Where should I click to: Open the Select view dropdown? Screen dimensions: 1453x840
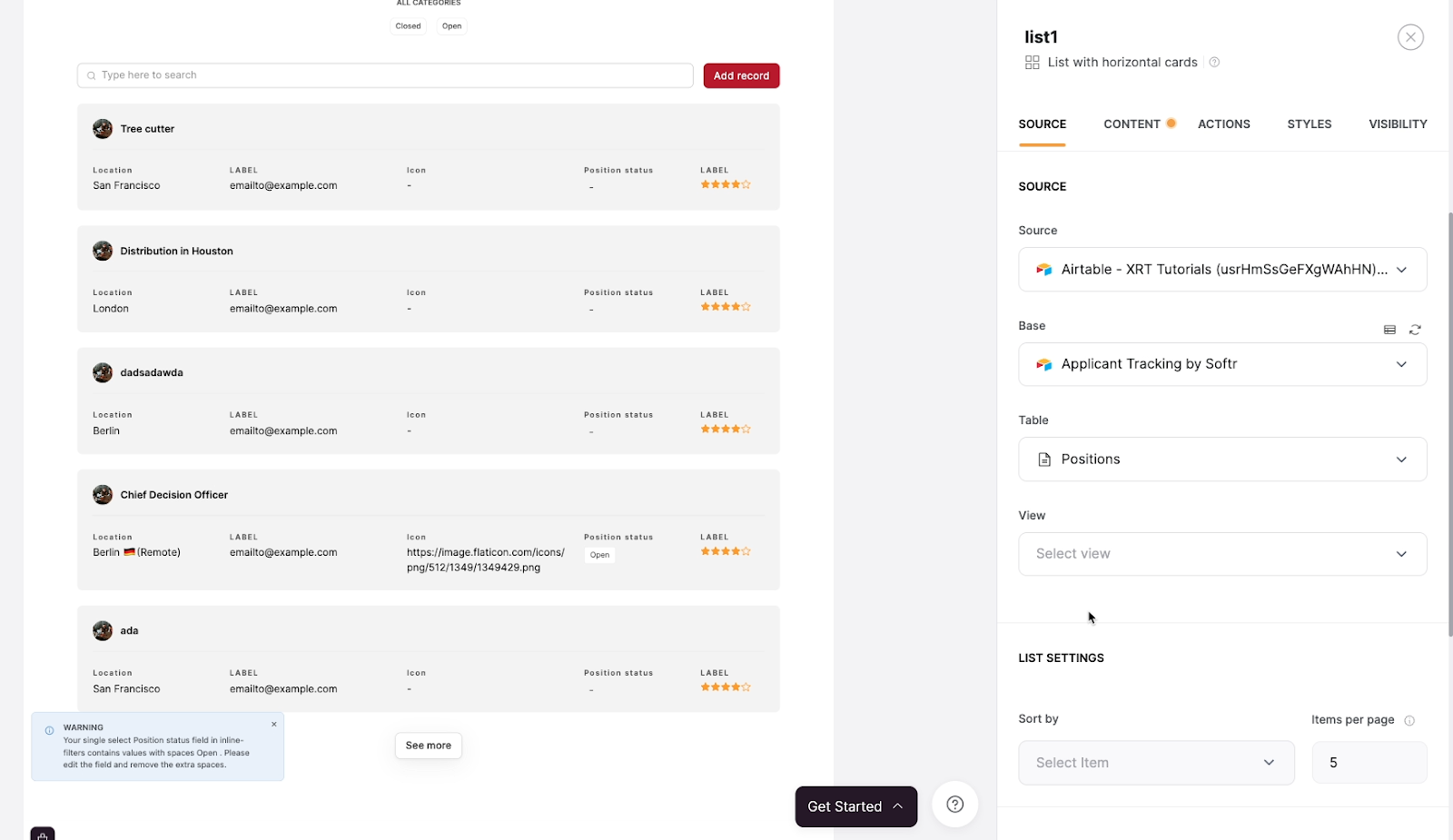click(x=1222, y=554)
